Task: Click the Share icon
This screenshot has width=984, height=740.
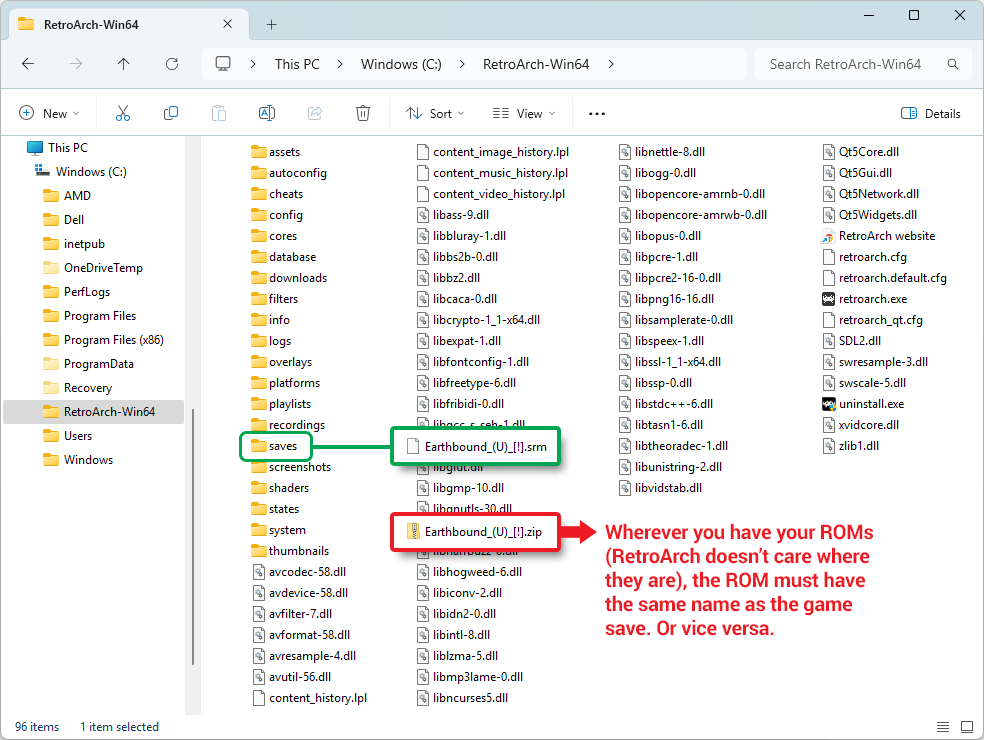Action: coord(315,114)
